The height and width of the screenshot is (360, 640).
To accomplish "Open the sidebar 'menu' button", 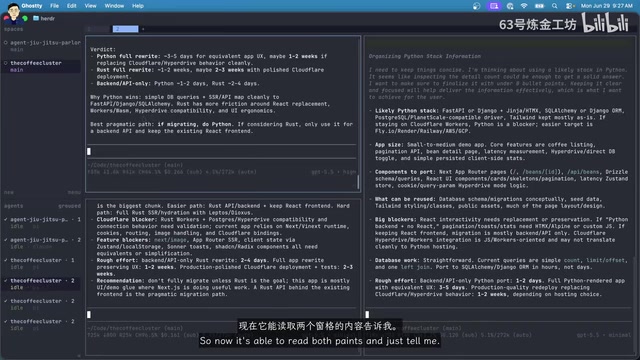I will 74,192.
